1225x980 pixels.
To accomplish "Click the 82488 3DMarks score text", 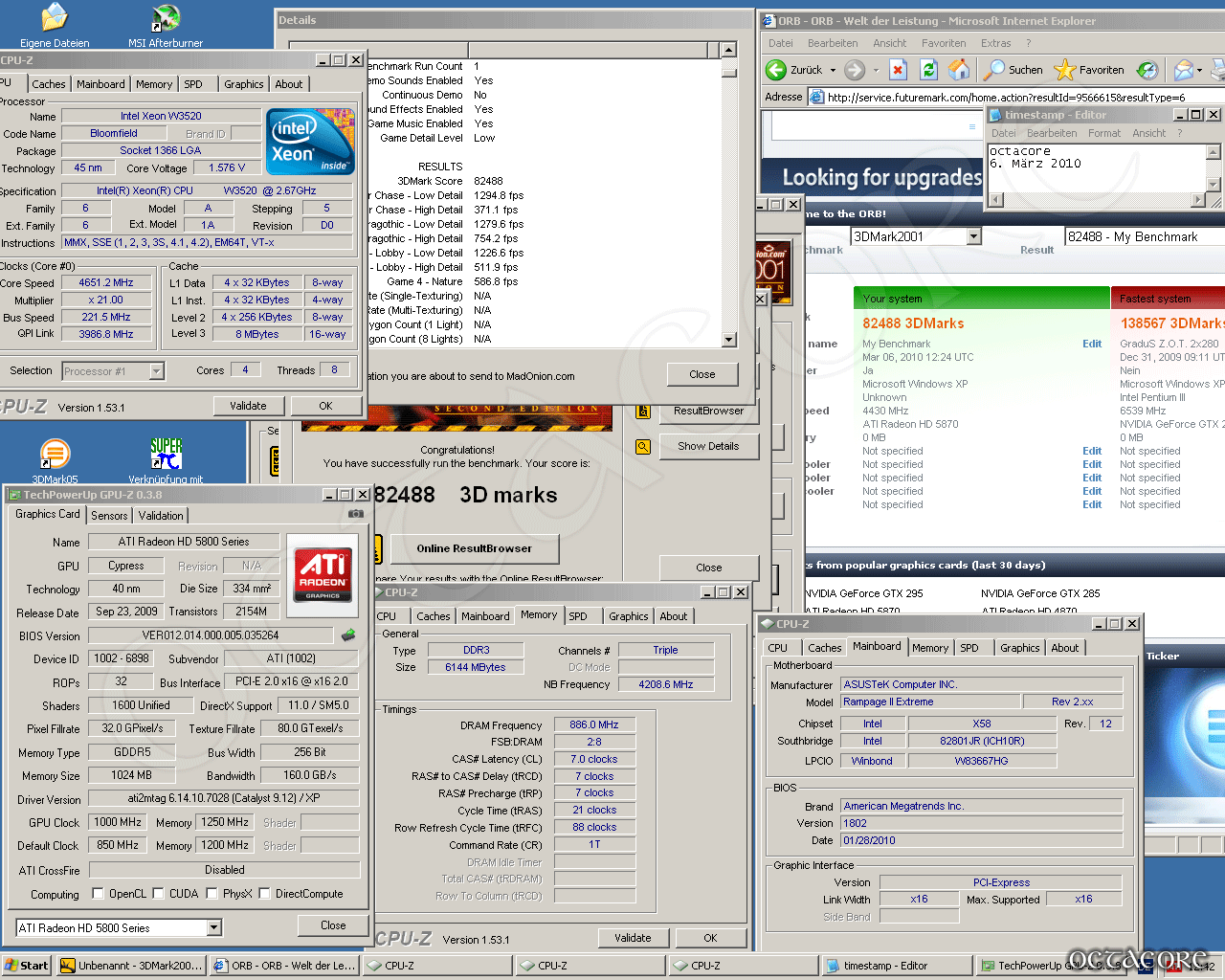I will coord(913,323).
